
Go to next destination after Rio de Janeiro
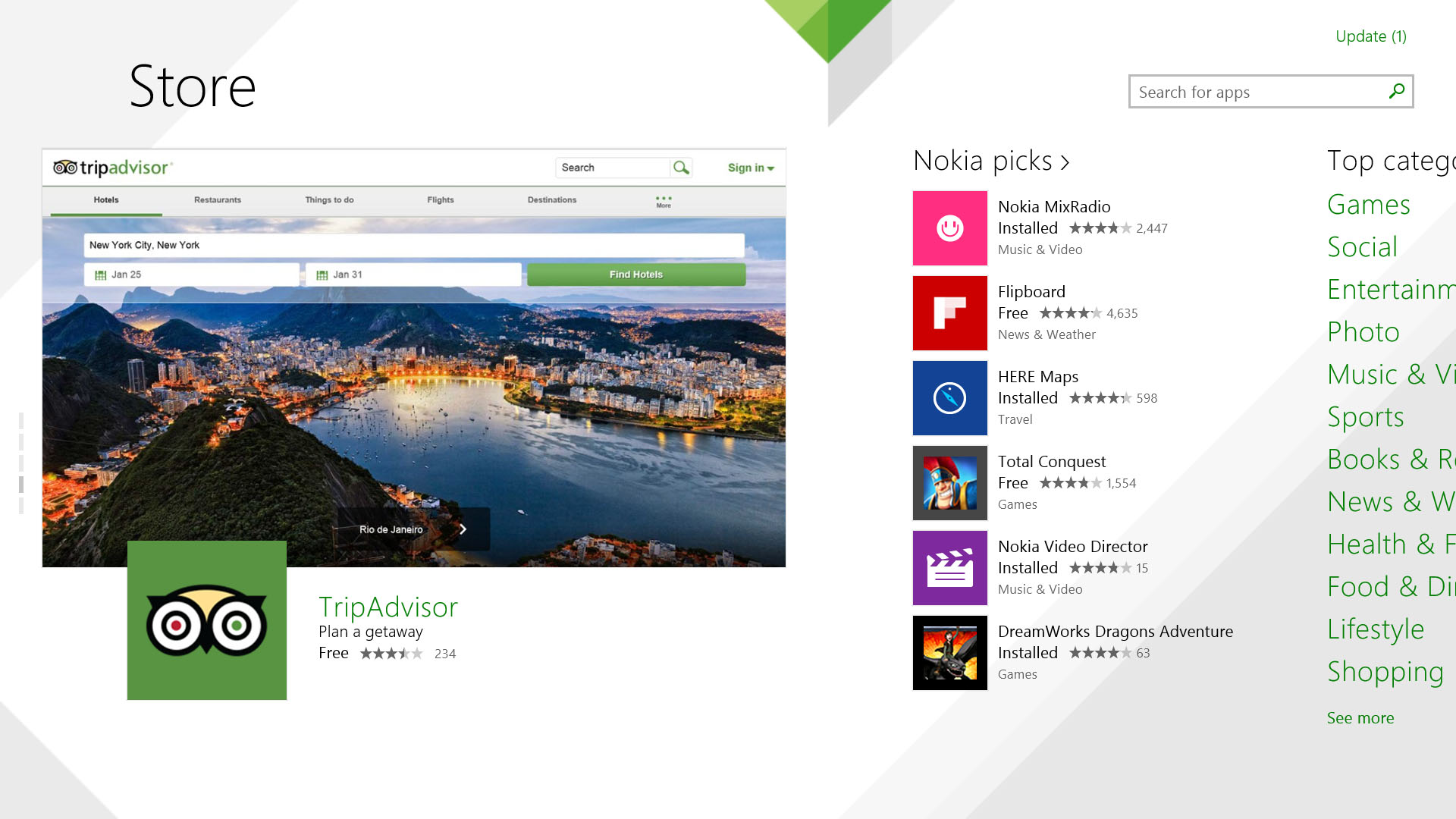coord(463,529)
